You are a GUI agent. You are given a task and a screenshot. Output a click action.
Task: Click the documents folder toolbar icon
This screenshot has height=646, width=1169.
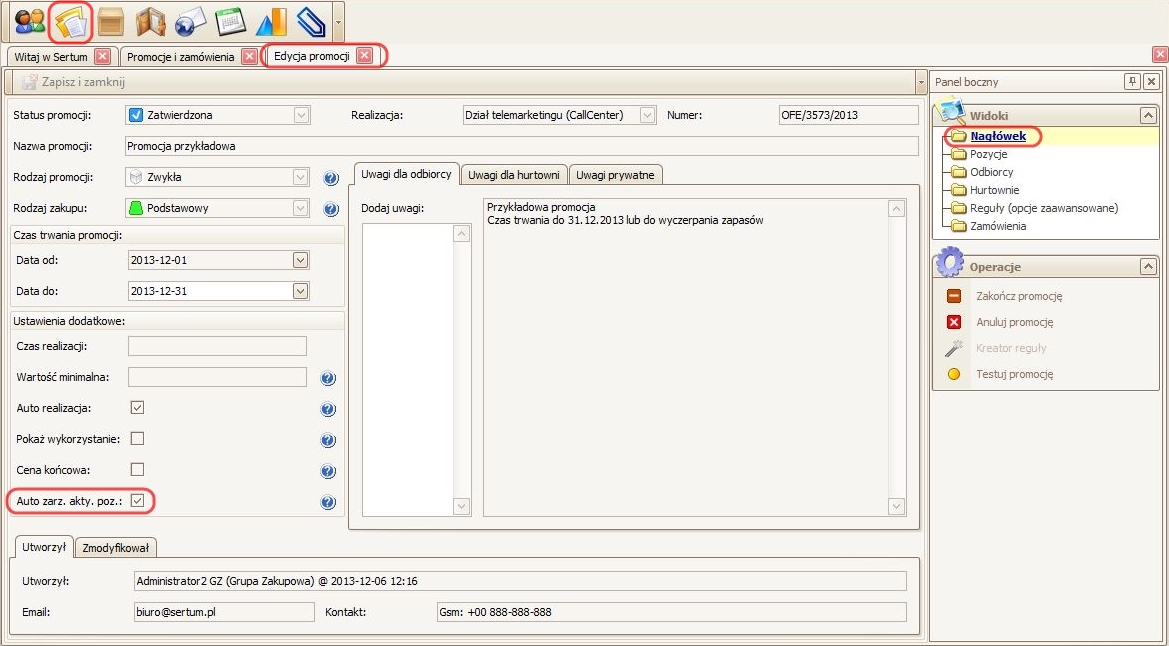pos(70,21)
